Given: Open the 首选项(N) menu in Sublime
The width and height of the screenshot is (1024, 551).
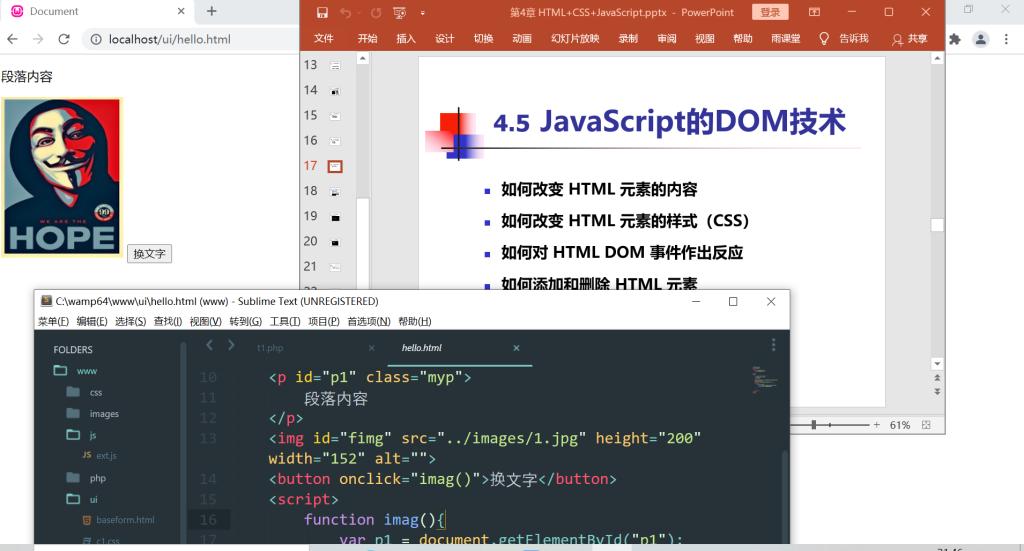Looking at the screenshot, I should 368,321.
